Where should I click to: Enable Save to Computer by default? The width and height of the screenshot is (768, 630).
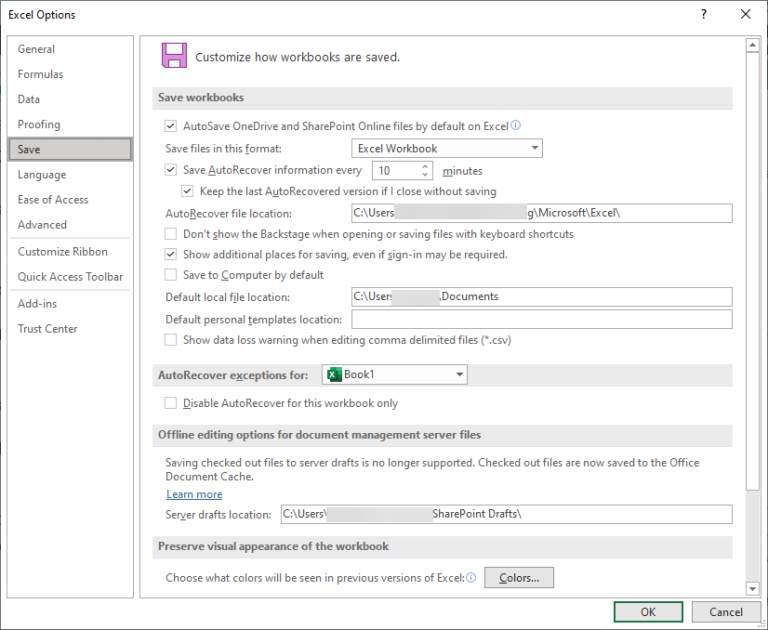tap(170, 275)
